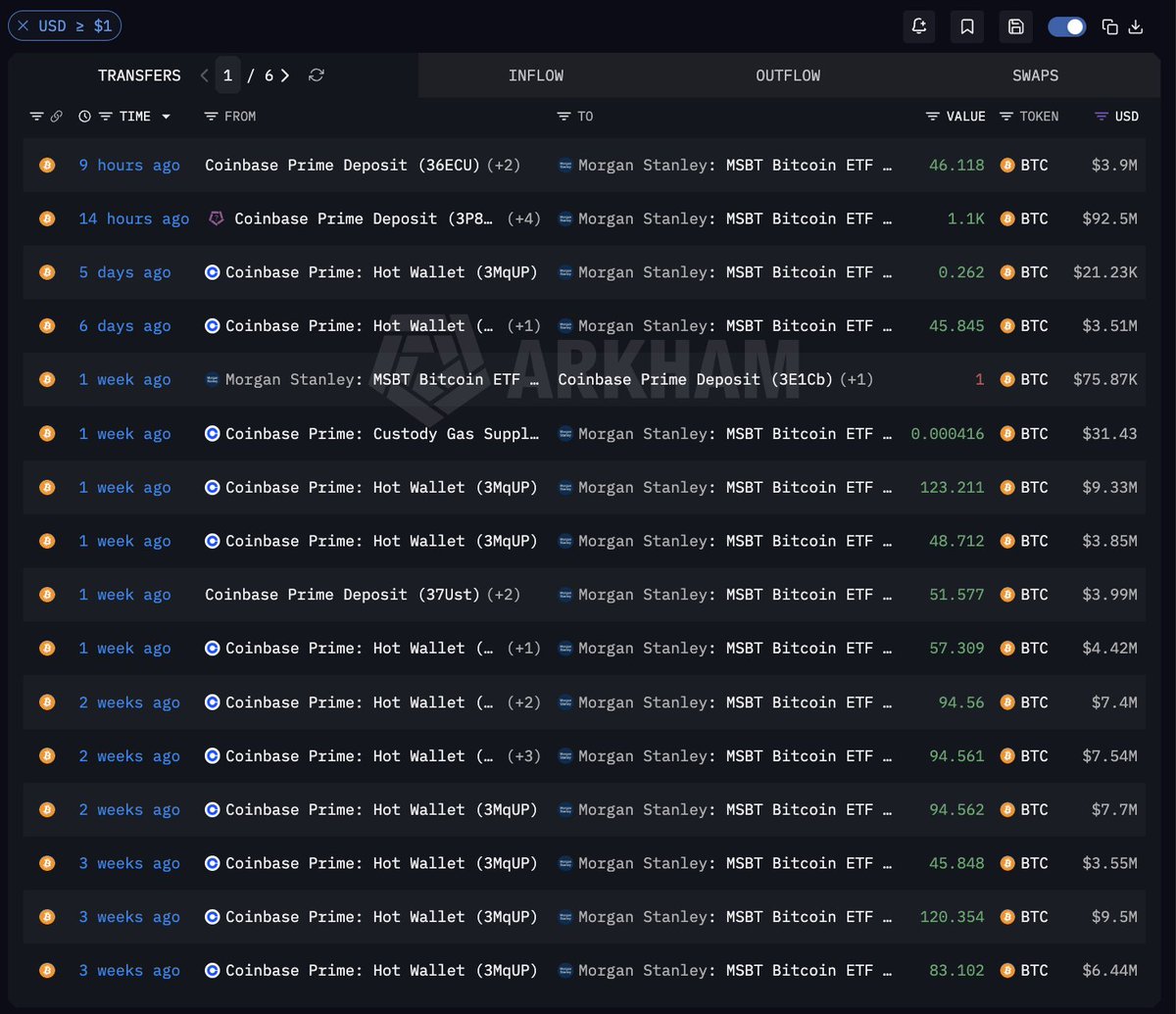Click the download icon
Image resolution: width=1176 pixels, height=1014 pixels.
click(x=1136, y=26)
